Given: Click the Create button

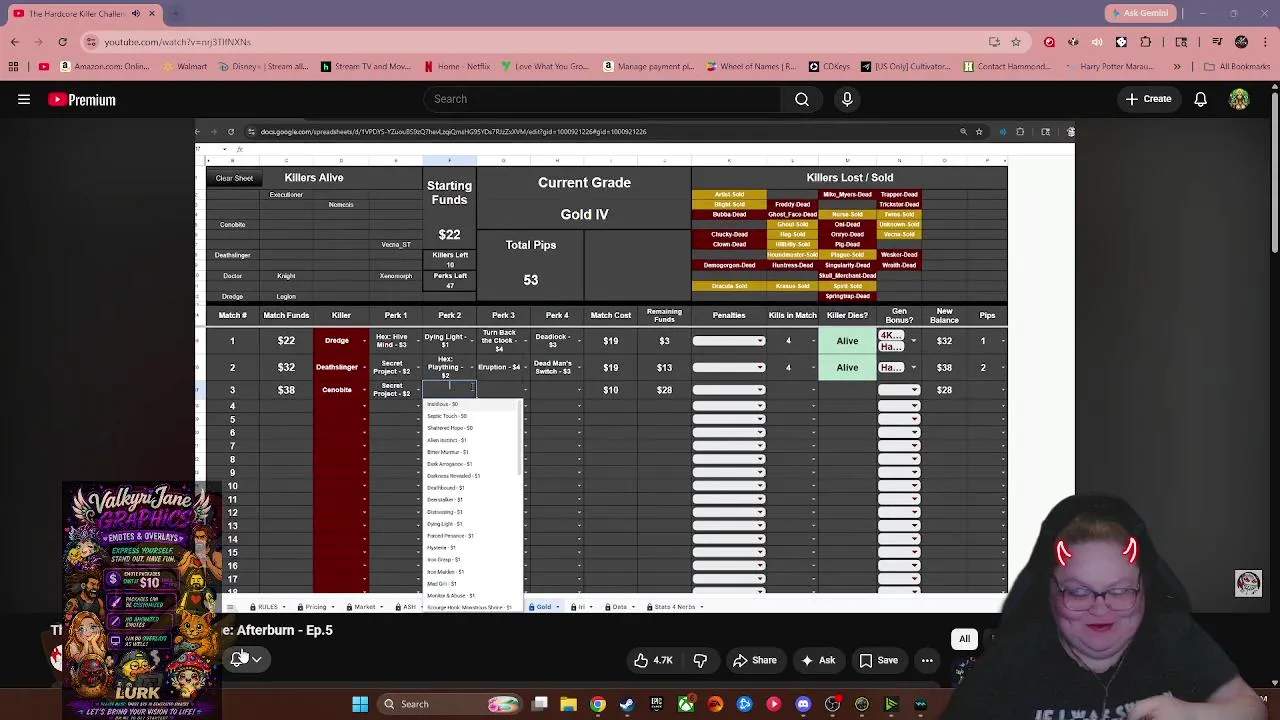Looking at the screenshot, I should [x=1147, y=99].
